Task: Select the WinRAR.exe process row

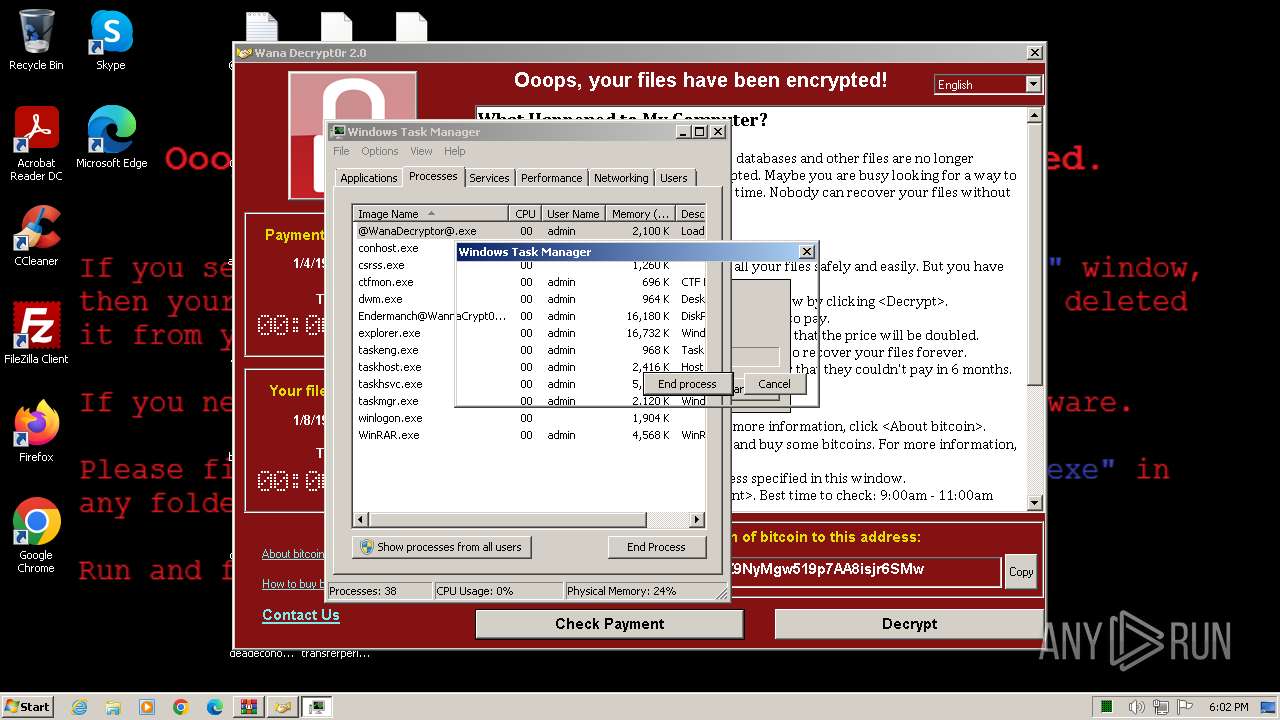Action: [530, 435]
